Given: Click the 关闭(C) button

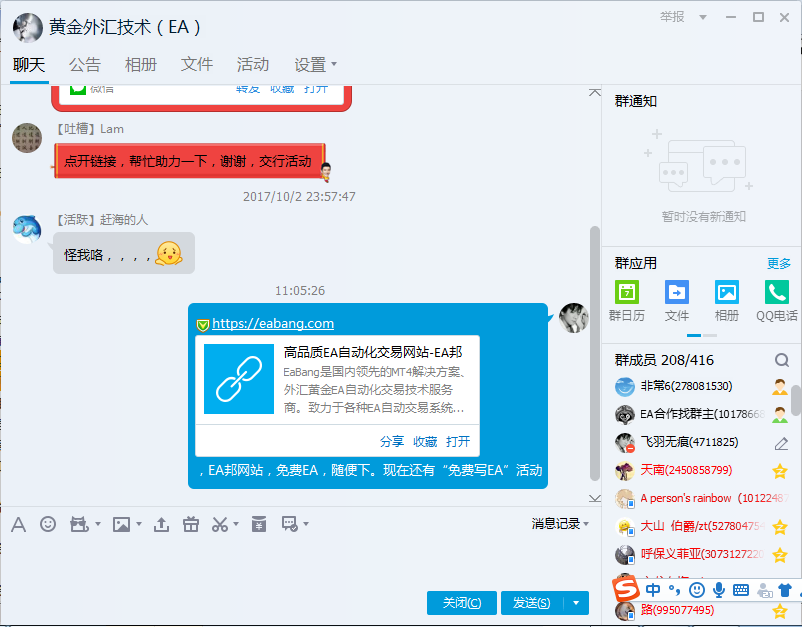Looking at the screenshot, I should coord(461,603).
